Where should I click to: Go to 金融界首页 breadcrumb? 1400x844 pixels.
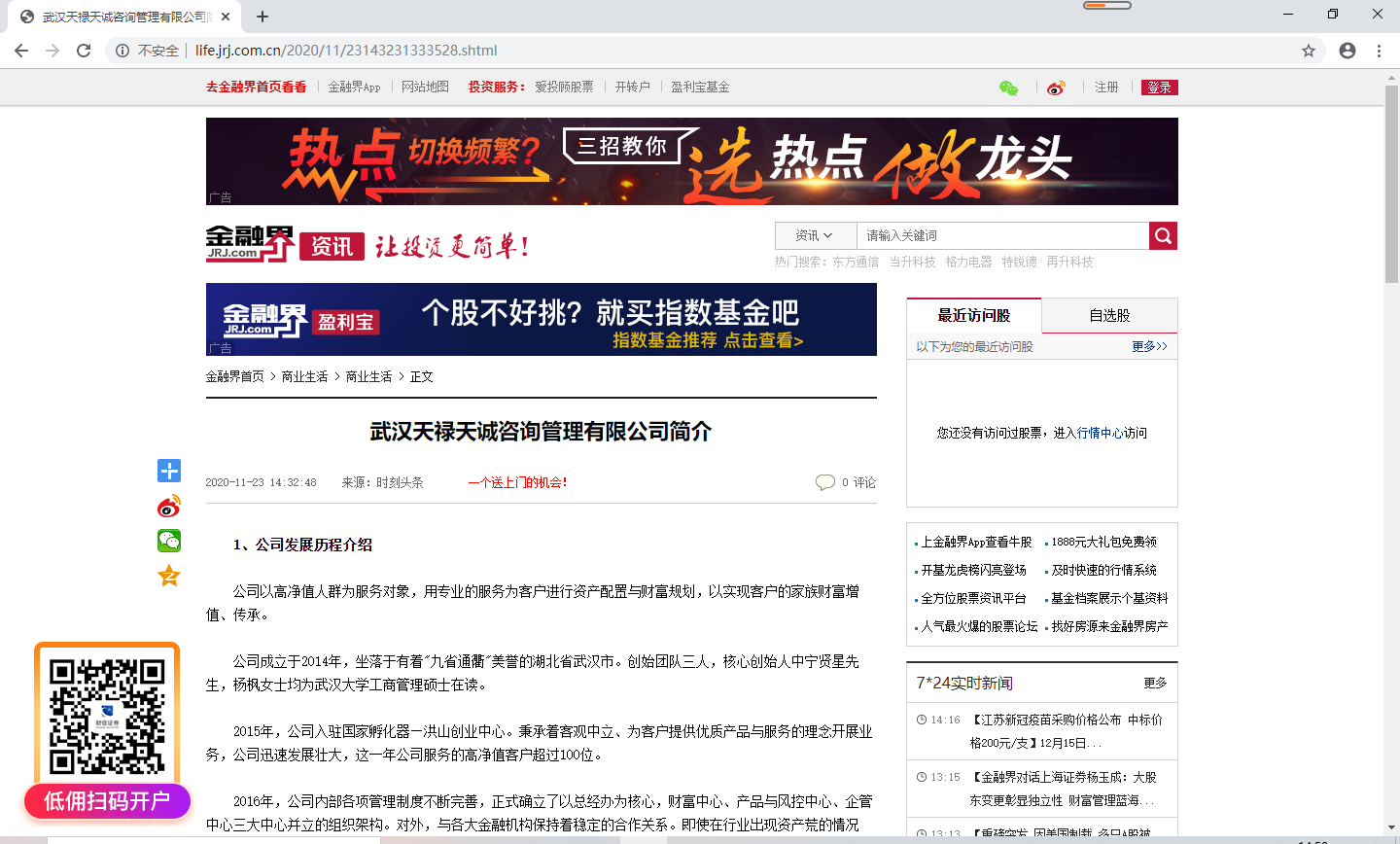click(x=234, y=376)
